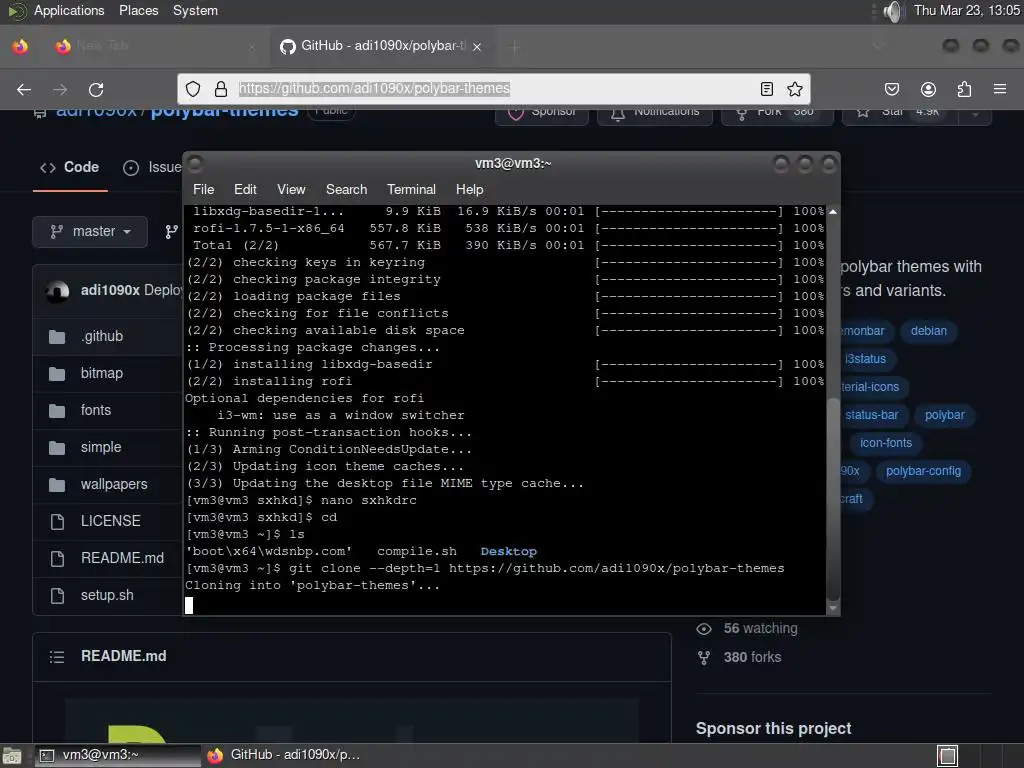Screen dimensions: 1024x768
Task: Toggle reader view in address bar
Action: tap(767, 89)
